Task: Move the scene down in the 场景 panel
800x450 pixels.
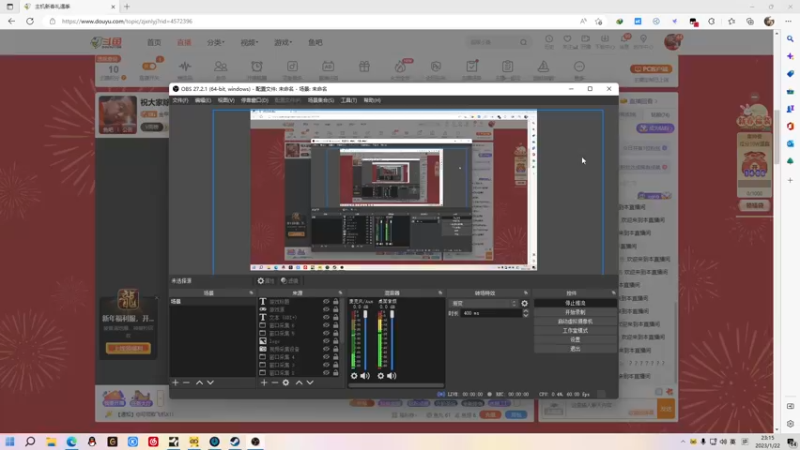Action: point(210,382)
